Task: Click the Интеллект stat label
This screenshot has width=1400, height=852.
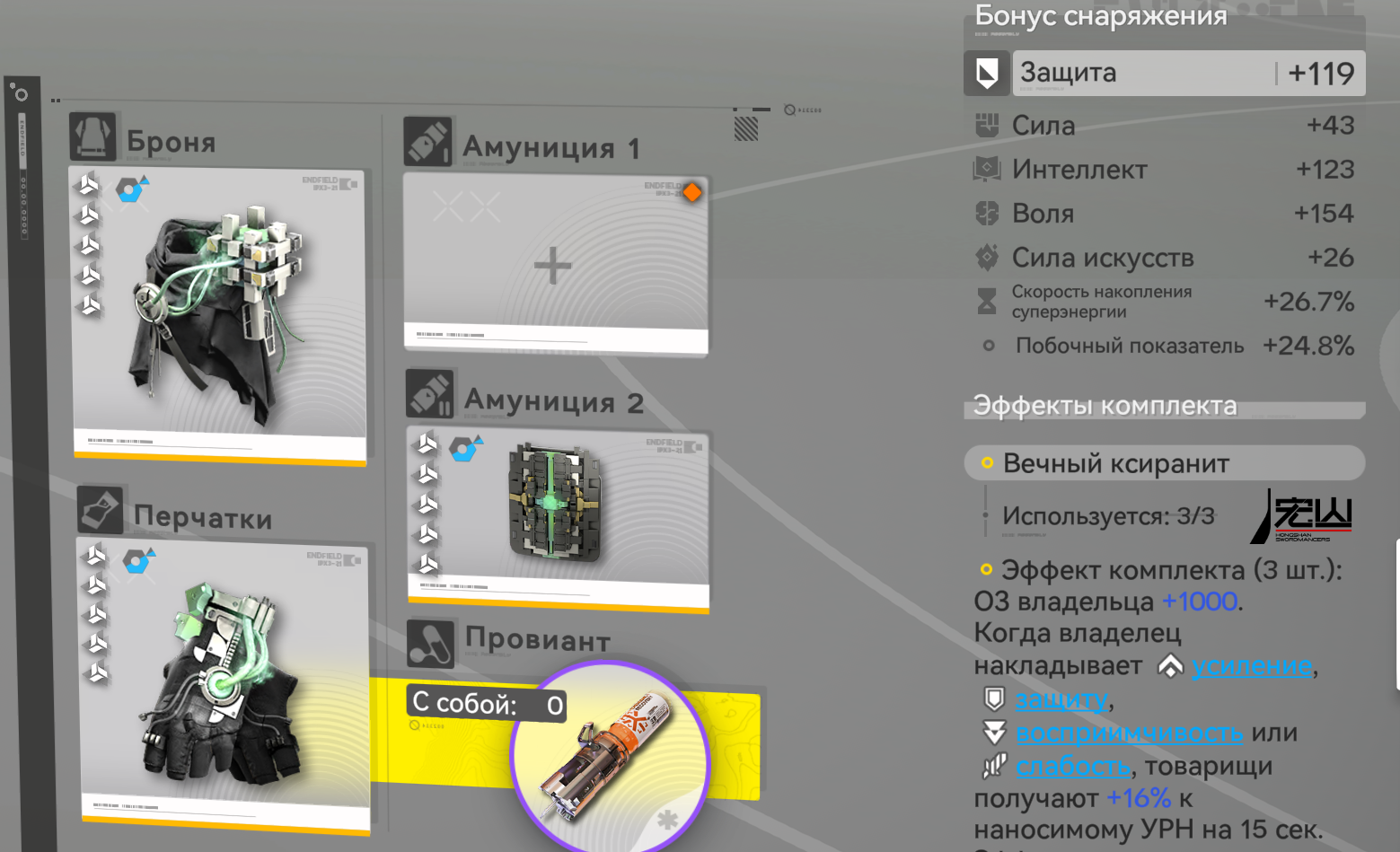Action: click(x=1079, y=170)
